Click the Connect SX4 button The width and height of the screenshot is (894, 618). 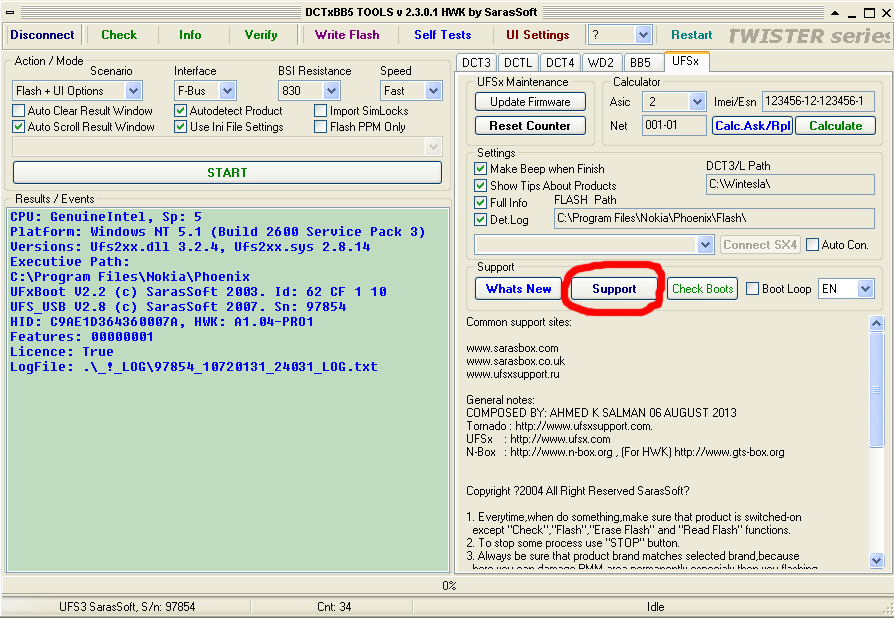click(760, 245)
